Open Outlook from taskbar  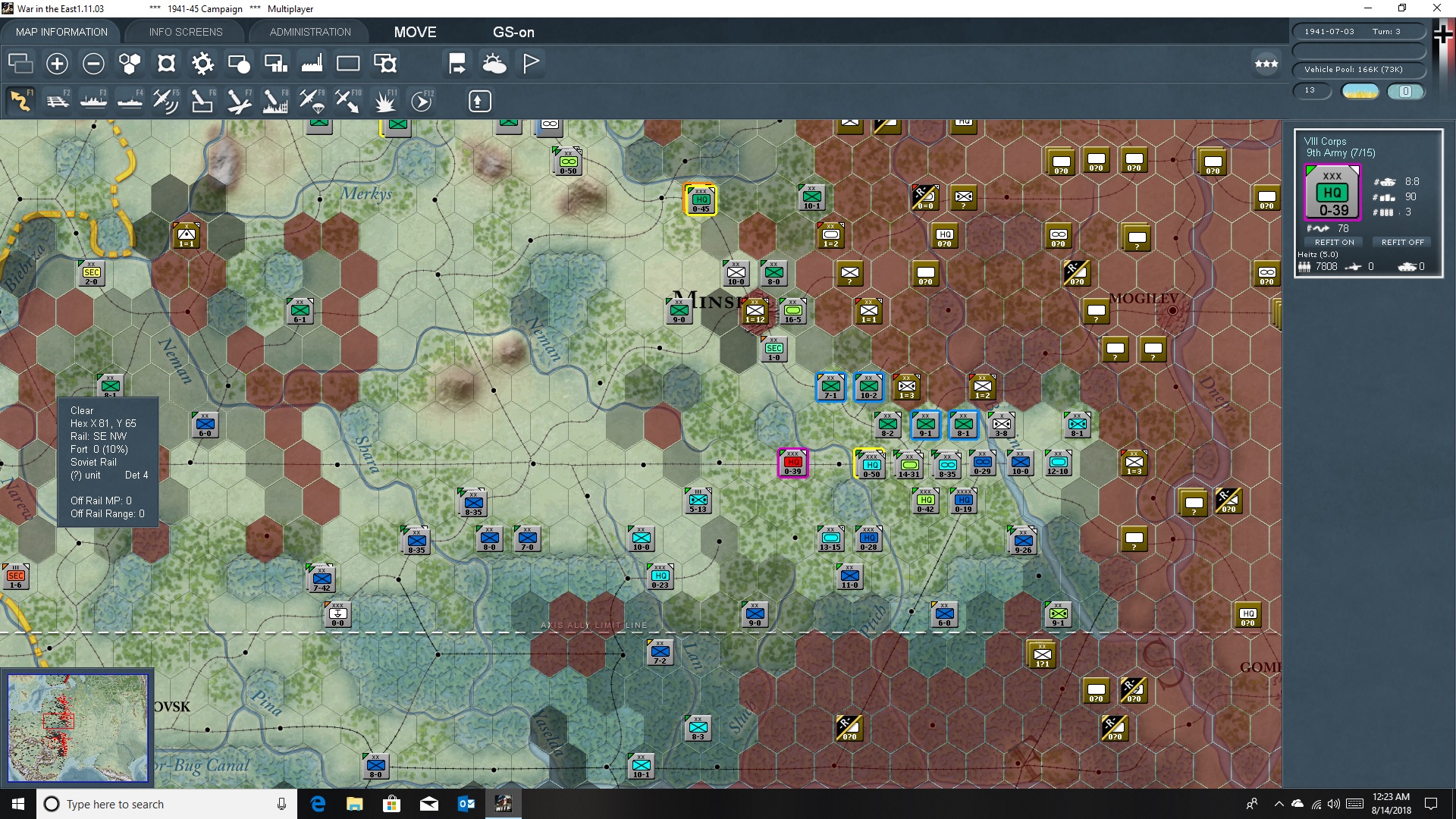coord(466,804)
